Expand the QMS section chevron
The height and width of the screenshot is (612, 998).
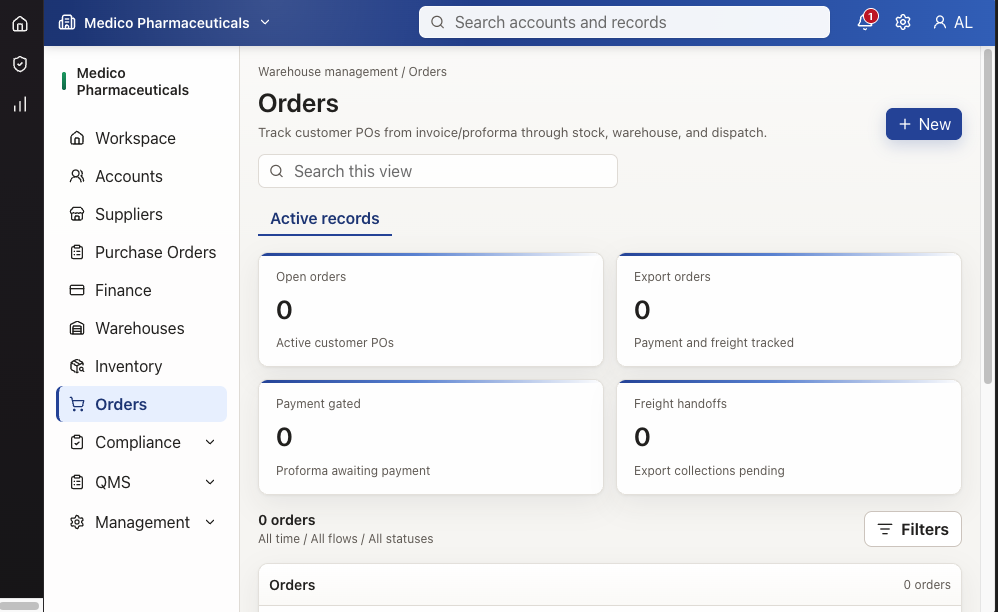tap(210, 482)
